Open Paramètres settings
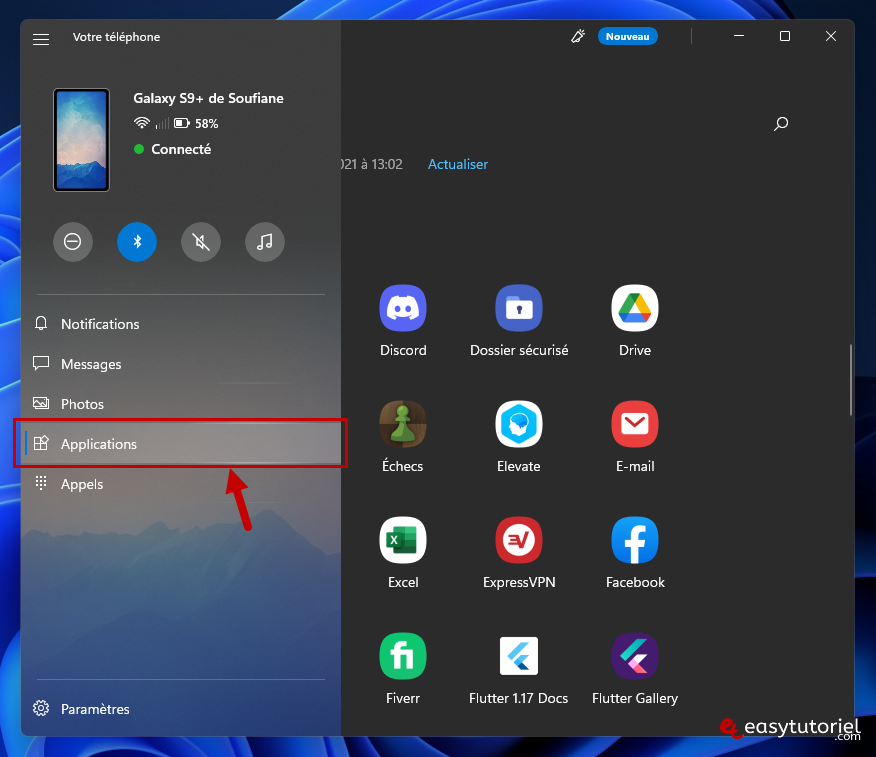 pyautogui.click(x=180, y=709)
